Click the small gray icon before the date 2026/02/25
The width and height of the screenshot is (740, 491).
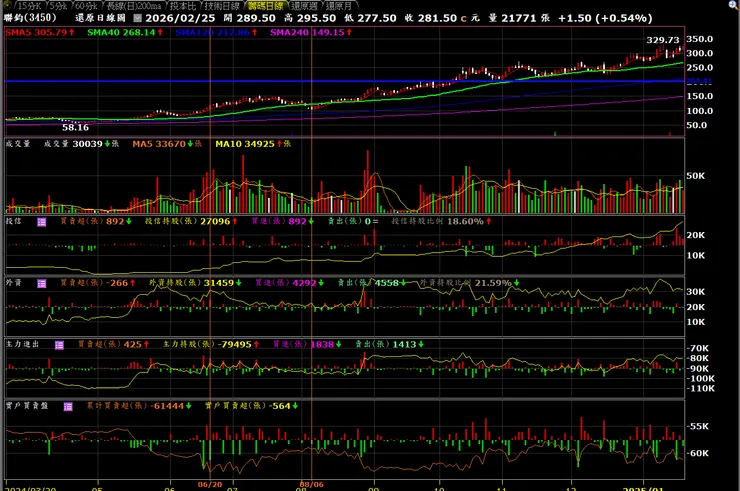(137, 18)
